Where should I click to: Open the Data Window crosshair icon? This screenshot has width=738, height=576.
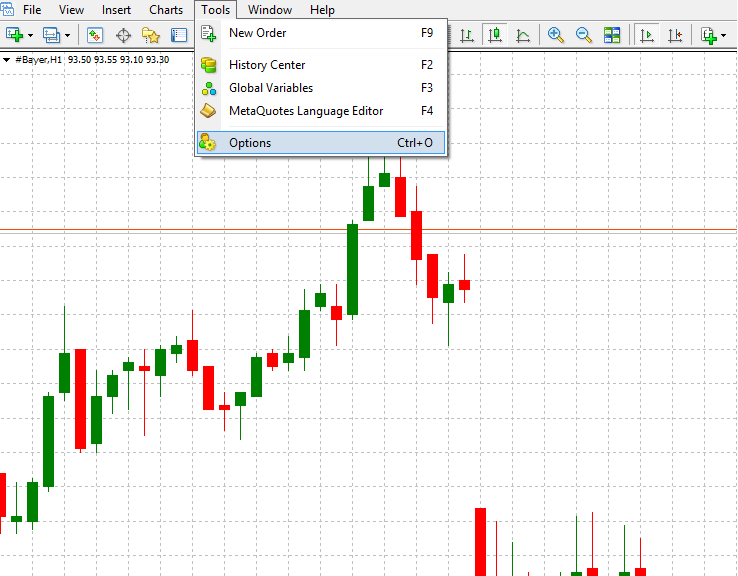pos(124,36)
